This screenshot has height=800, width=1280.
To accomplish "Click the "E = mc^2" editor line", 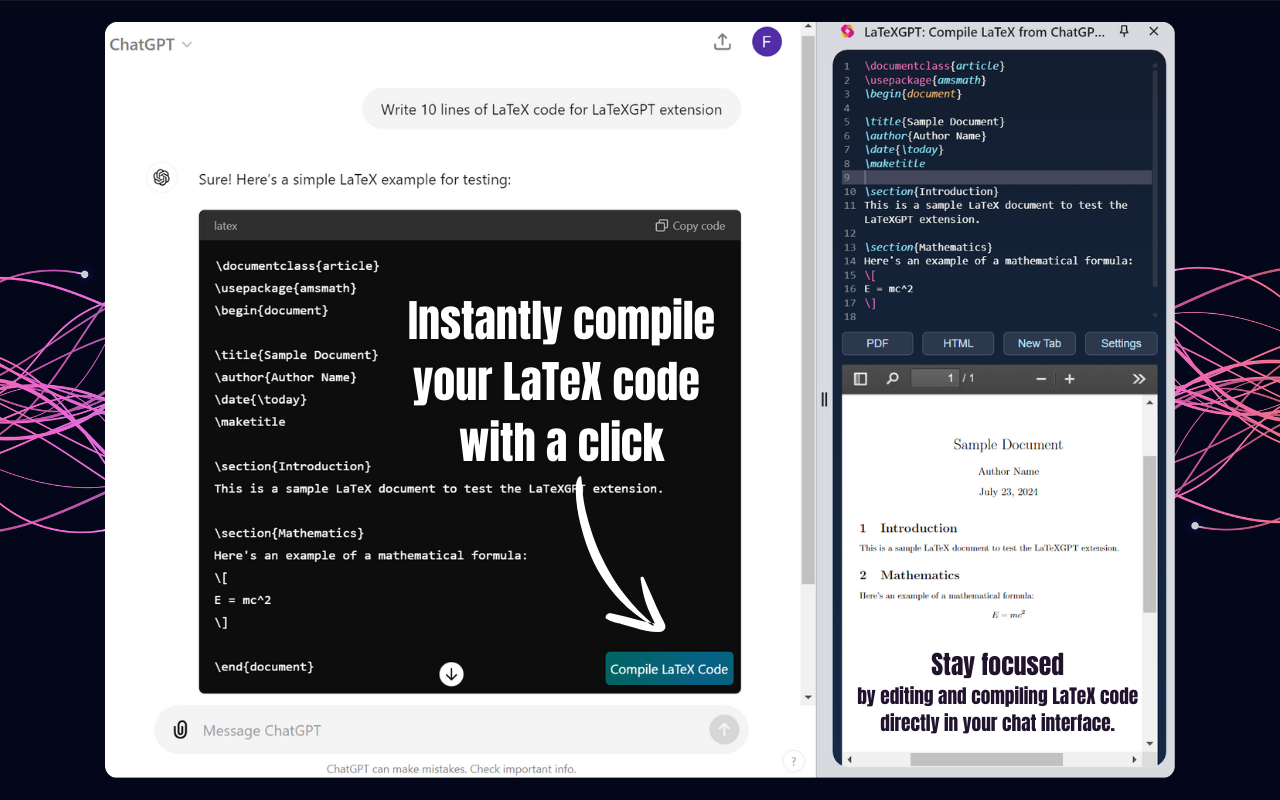I will point(888,289).
